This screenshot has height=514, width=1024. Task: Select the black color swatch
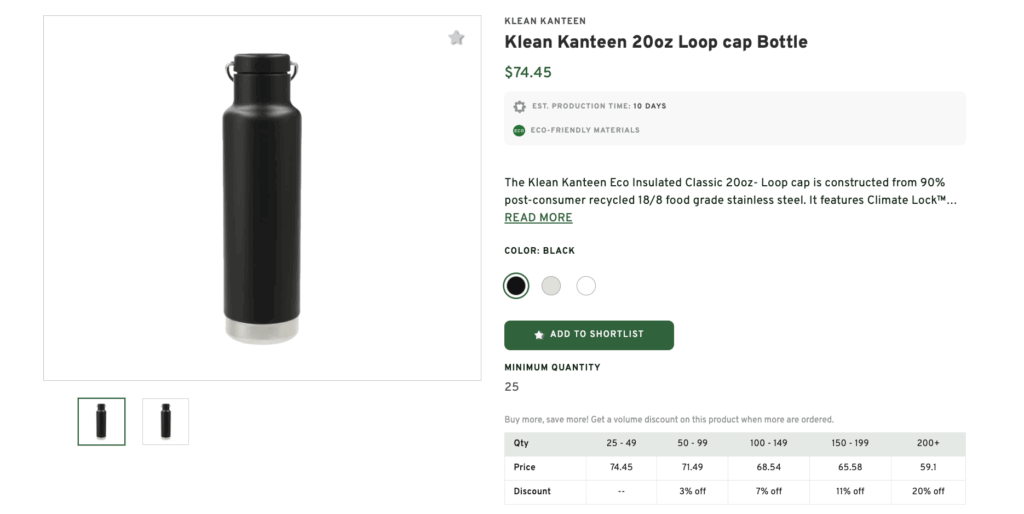[516, 286]
